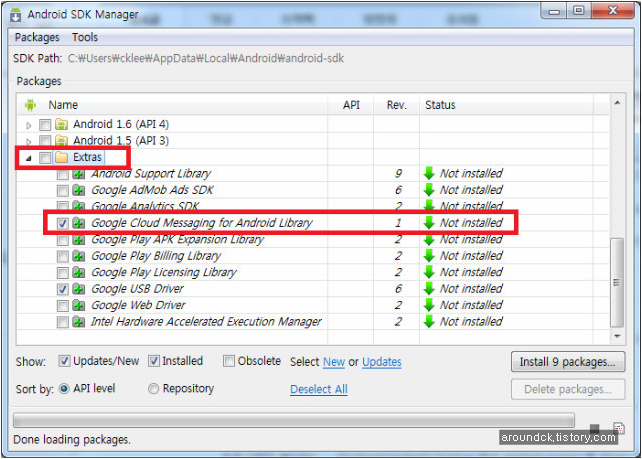This screenshot has height=459, width=642.
Task: Open the Packages menu
Action: point(37,37)
